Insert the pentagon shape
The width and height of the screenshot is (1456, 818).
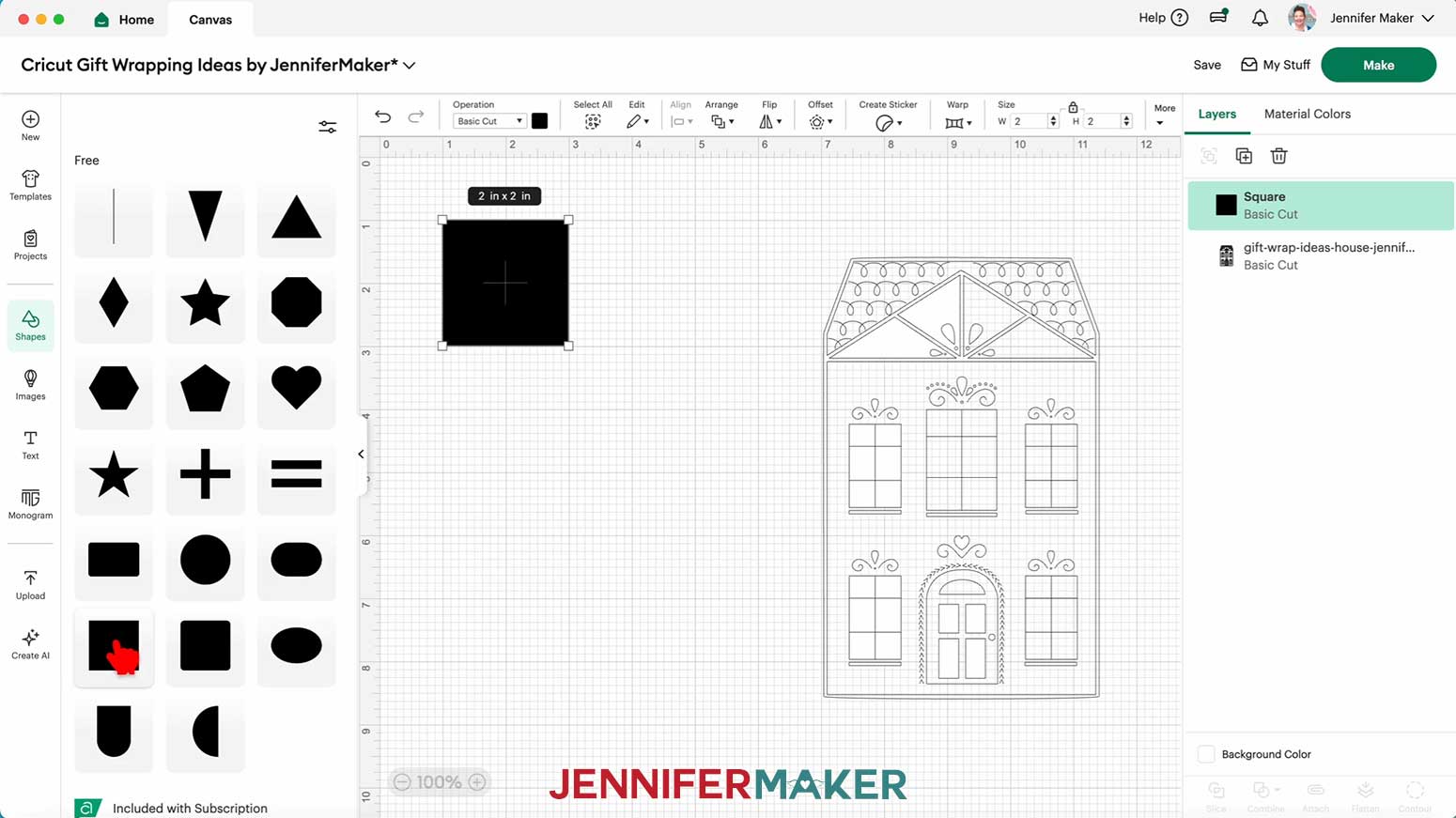pos(205,388)
